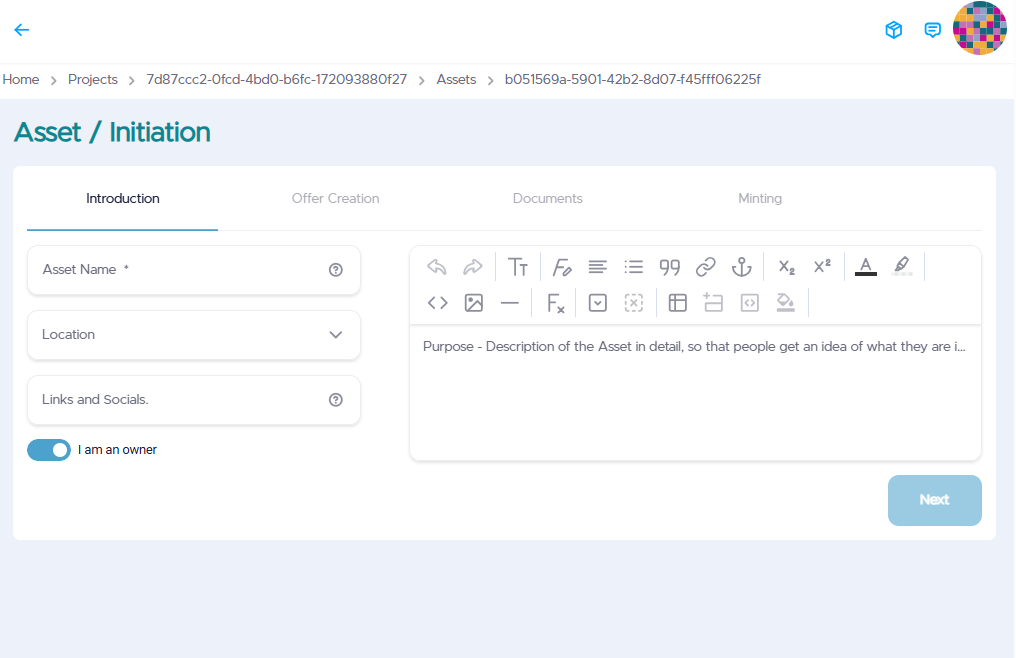This screenshot has height=658, width=1016.
Task: Navigate to Projects via the breadcrumb
Action: (92, 79)
